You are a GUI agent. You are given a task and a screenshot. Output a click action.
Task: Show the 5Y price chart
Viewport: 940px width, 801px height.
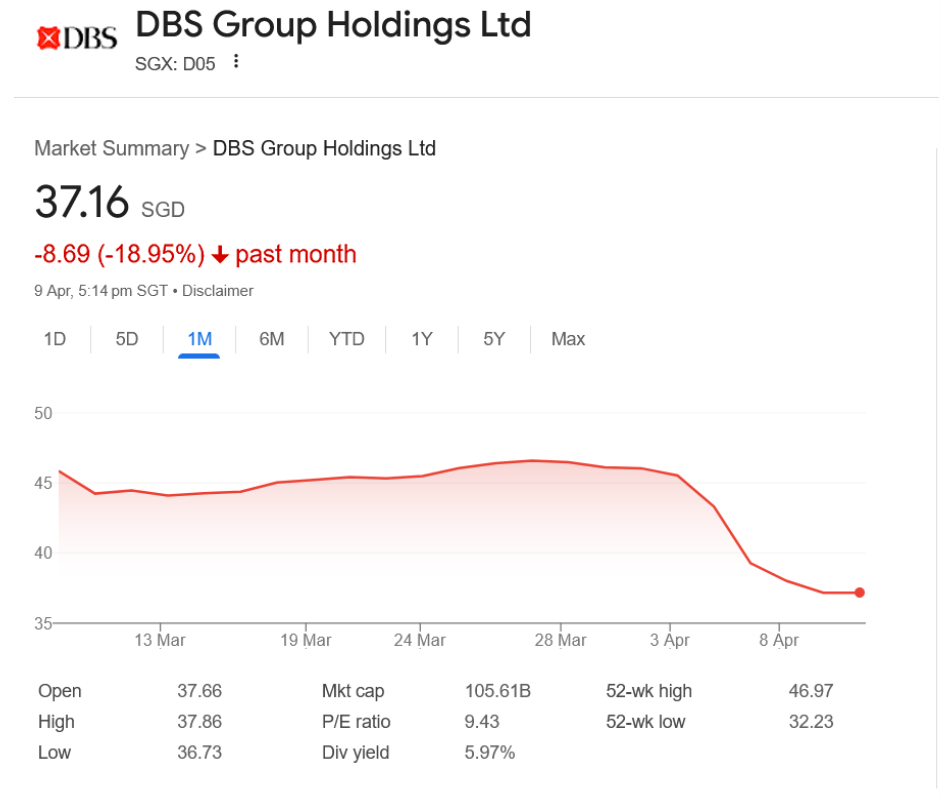494,339
